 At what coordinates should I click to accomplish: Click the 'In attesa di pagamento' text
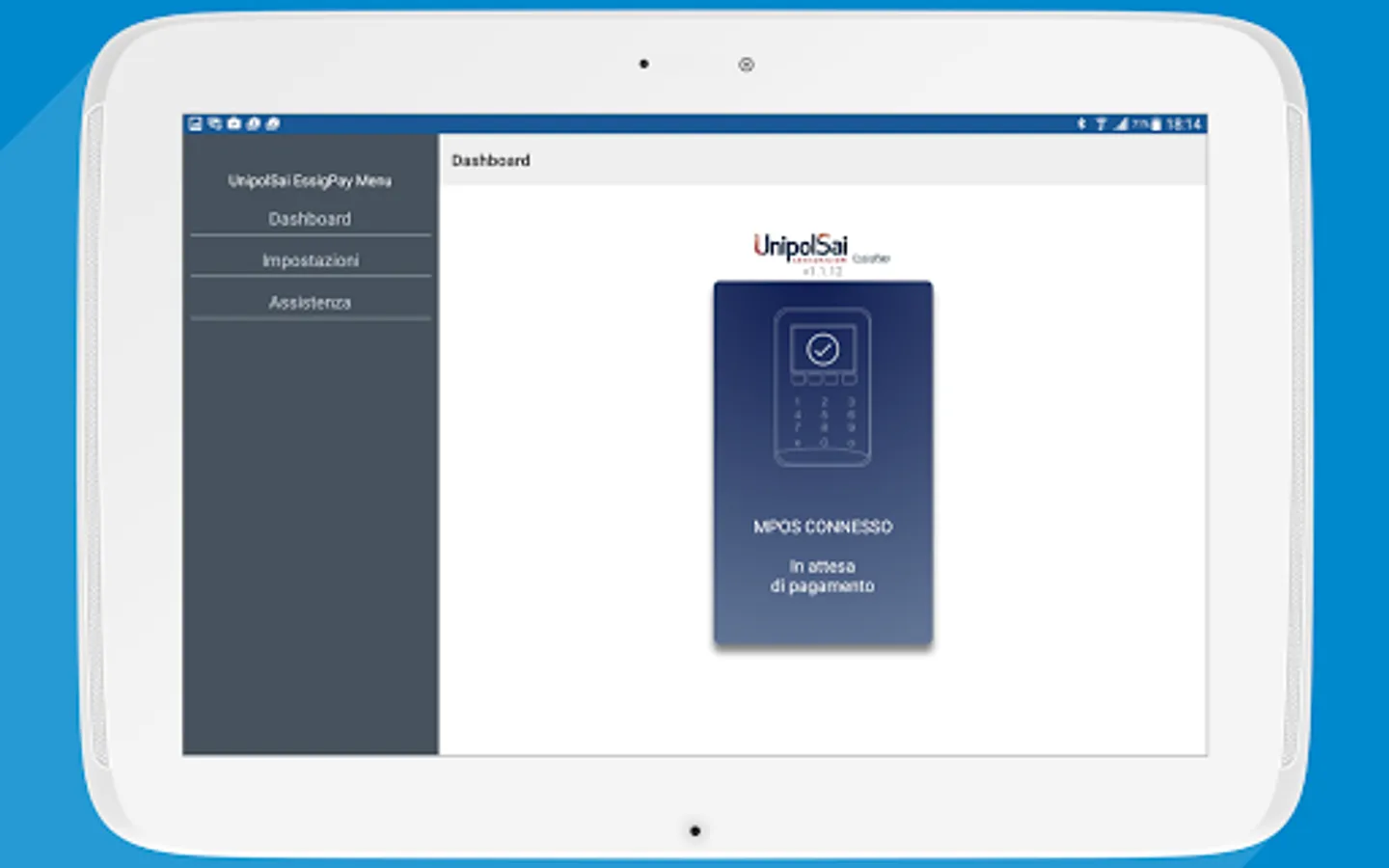pos(823,576)
